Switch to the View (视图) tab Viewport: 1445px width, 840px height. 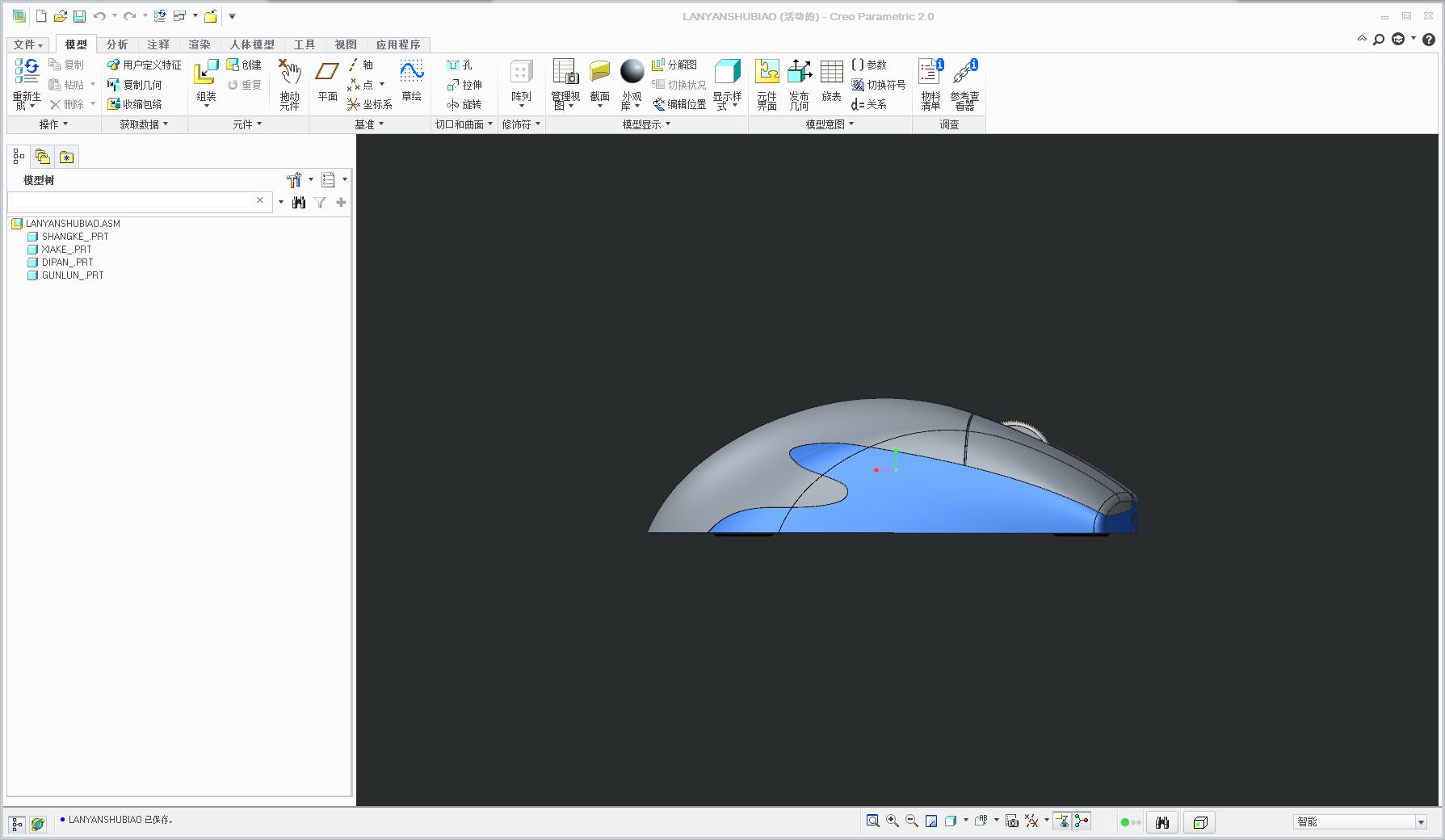coord(346,44)
